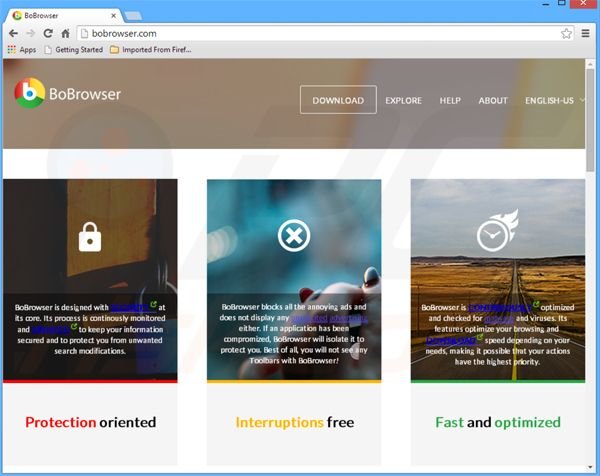
Task: Click the blue link in interruptions card text
Action: (x=329, y=318)
